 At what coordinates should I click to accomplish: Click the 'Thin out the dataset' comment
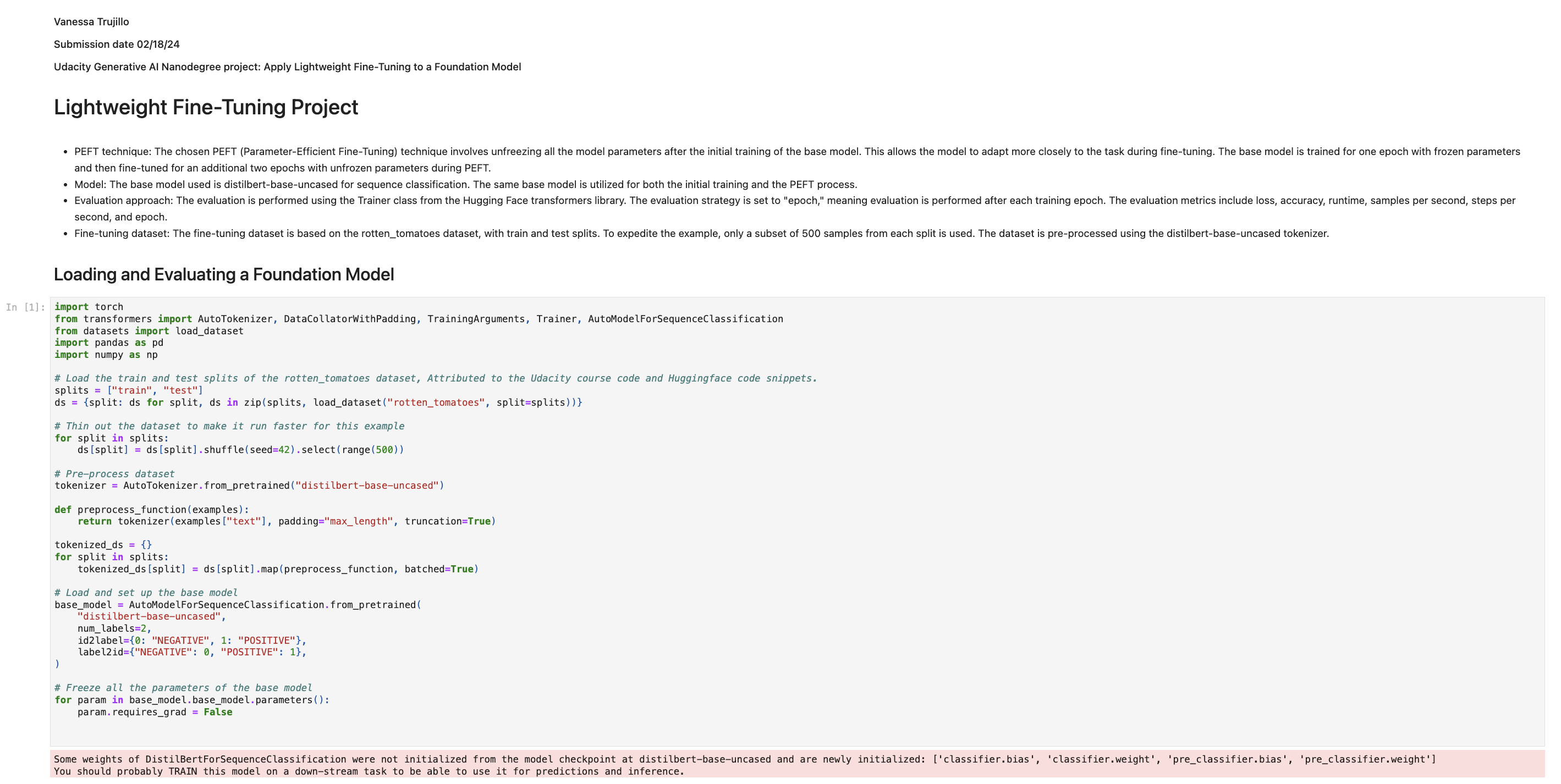click(229, 426)
